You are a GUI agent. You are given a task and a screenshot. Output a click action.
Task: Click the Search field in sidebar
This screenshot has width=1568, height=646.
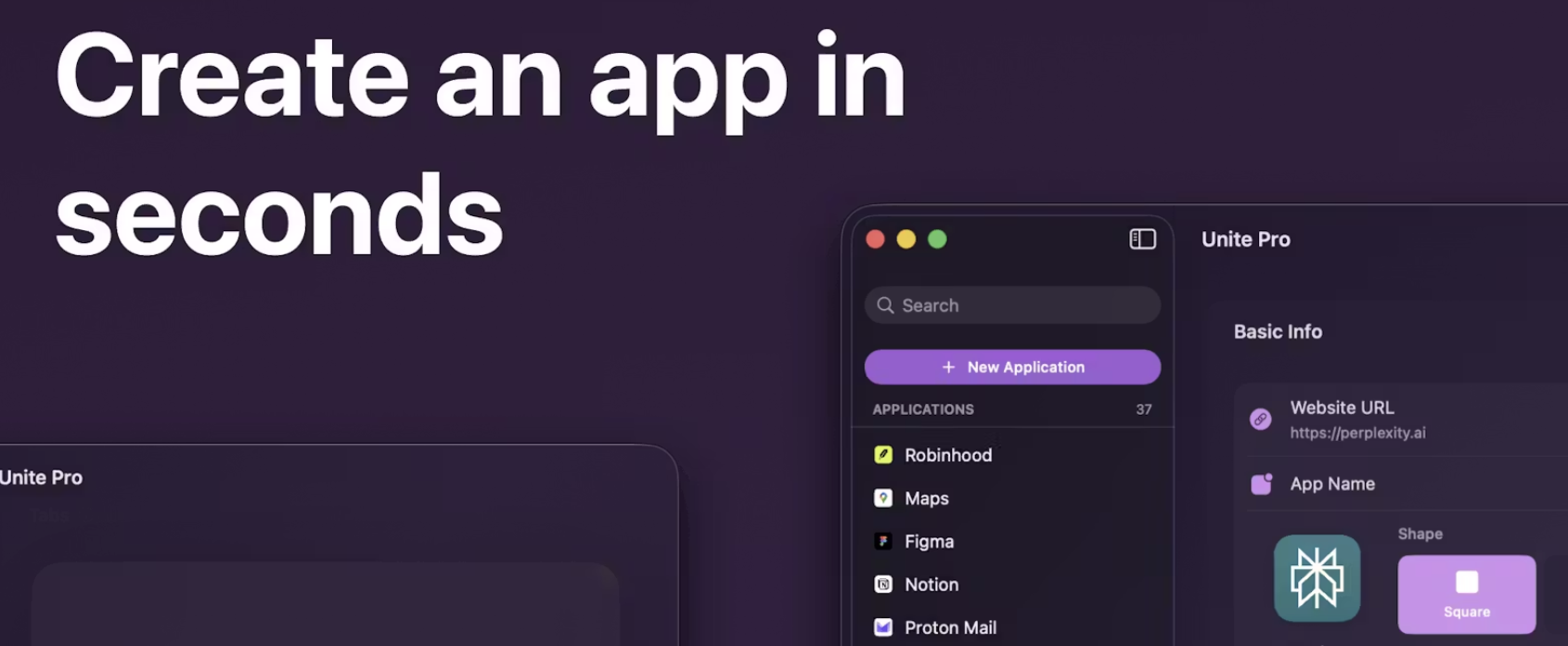pos(1012,305)
